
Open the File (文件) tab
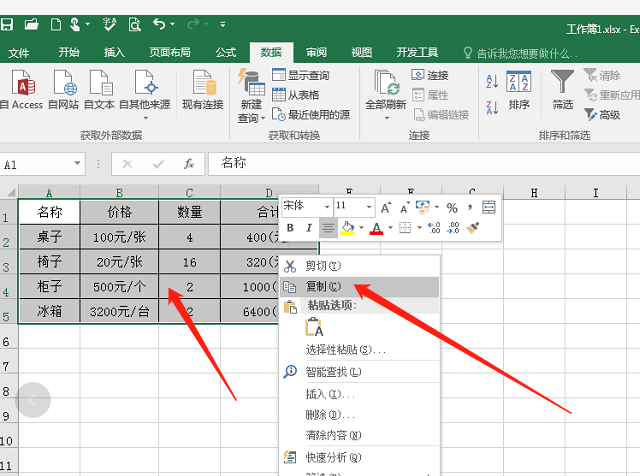pyautogui.click(x=19, y=53)
